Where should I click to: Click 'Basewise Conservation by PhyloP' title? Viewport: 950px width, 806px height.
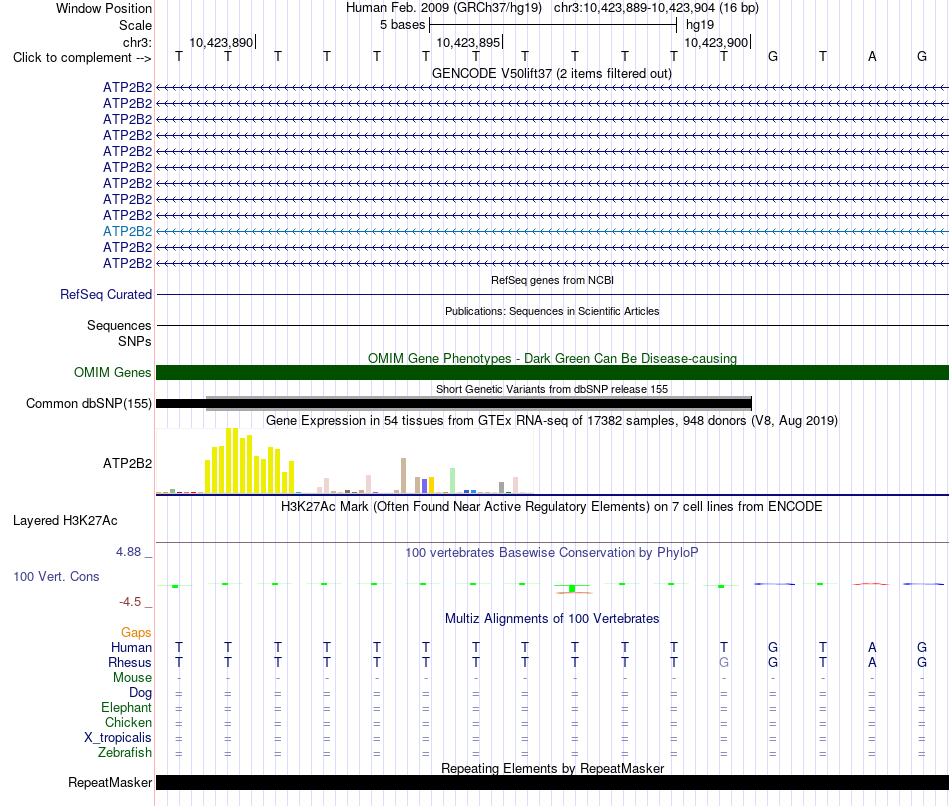click(552, 553)
